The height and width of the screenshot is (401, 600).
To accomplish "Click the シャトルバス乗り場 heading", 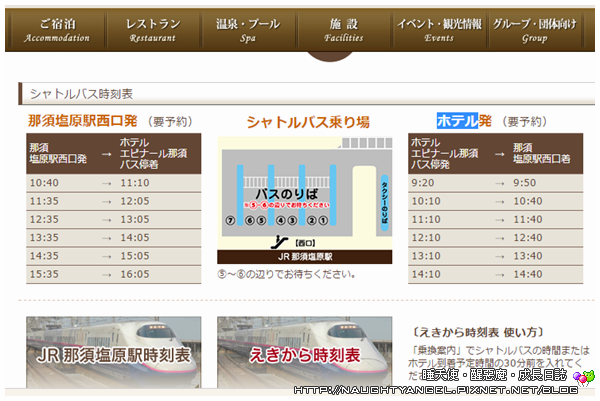I will [x=308, y=122].
